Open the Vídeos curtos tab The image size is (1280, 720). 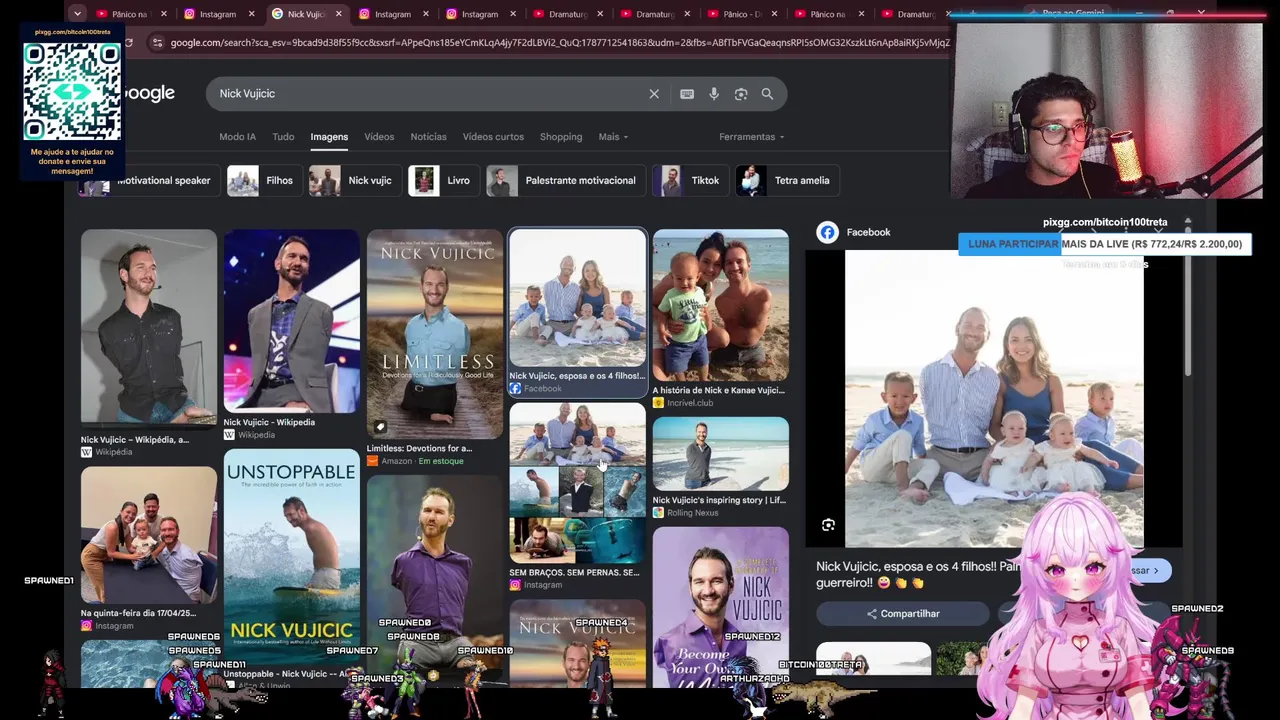coord(493,137)
